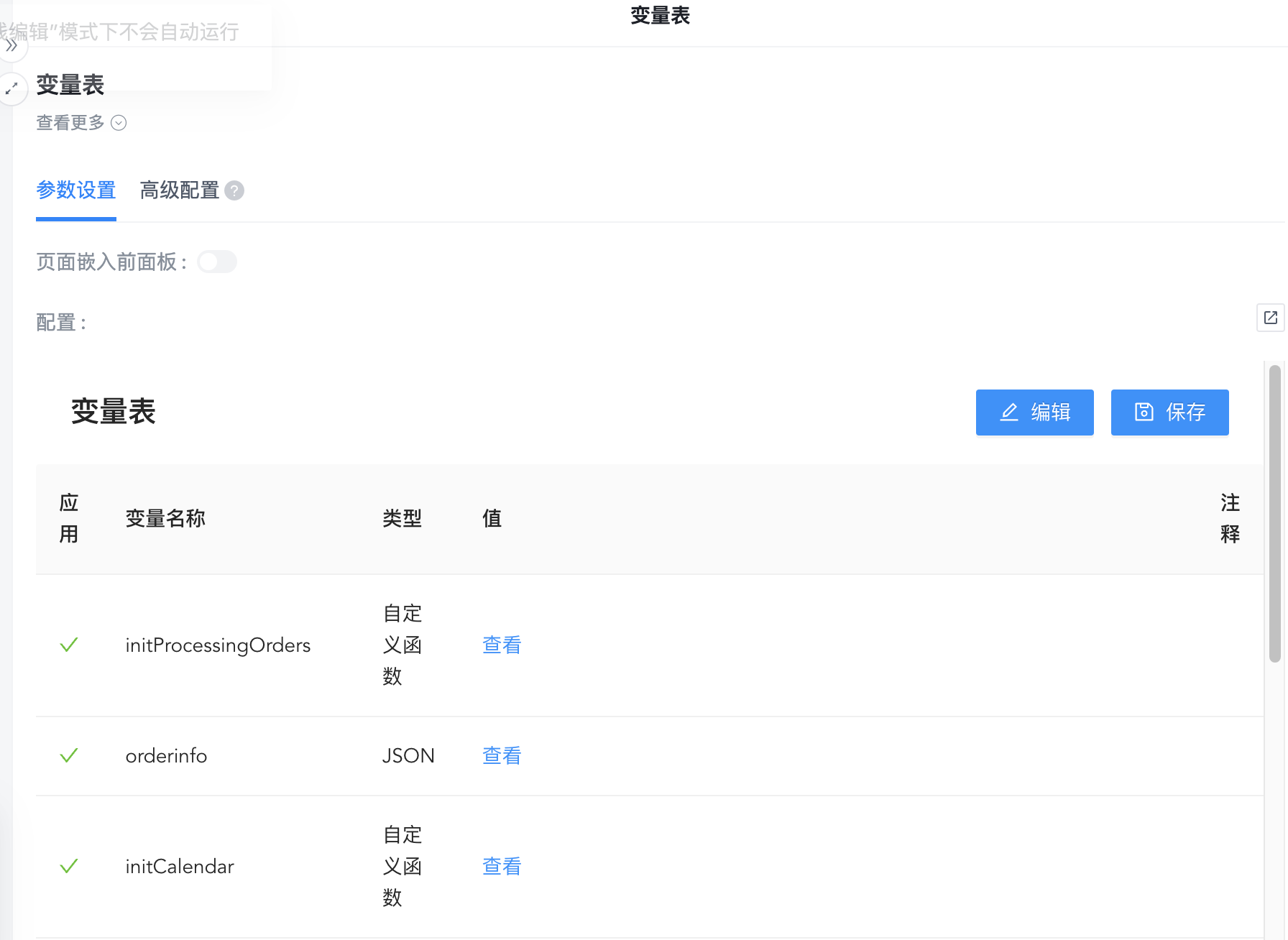Click the fullscreen expand arrows icon
The width and height of the screenshot is (1288, 940).
point(11,89)
